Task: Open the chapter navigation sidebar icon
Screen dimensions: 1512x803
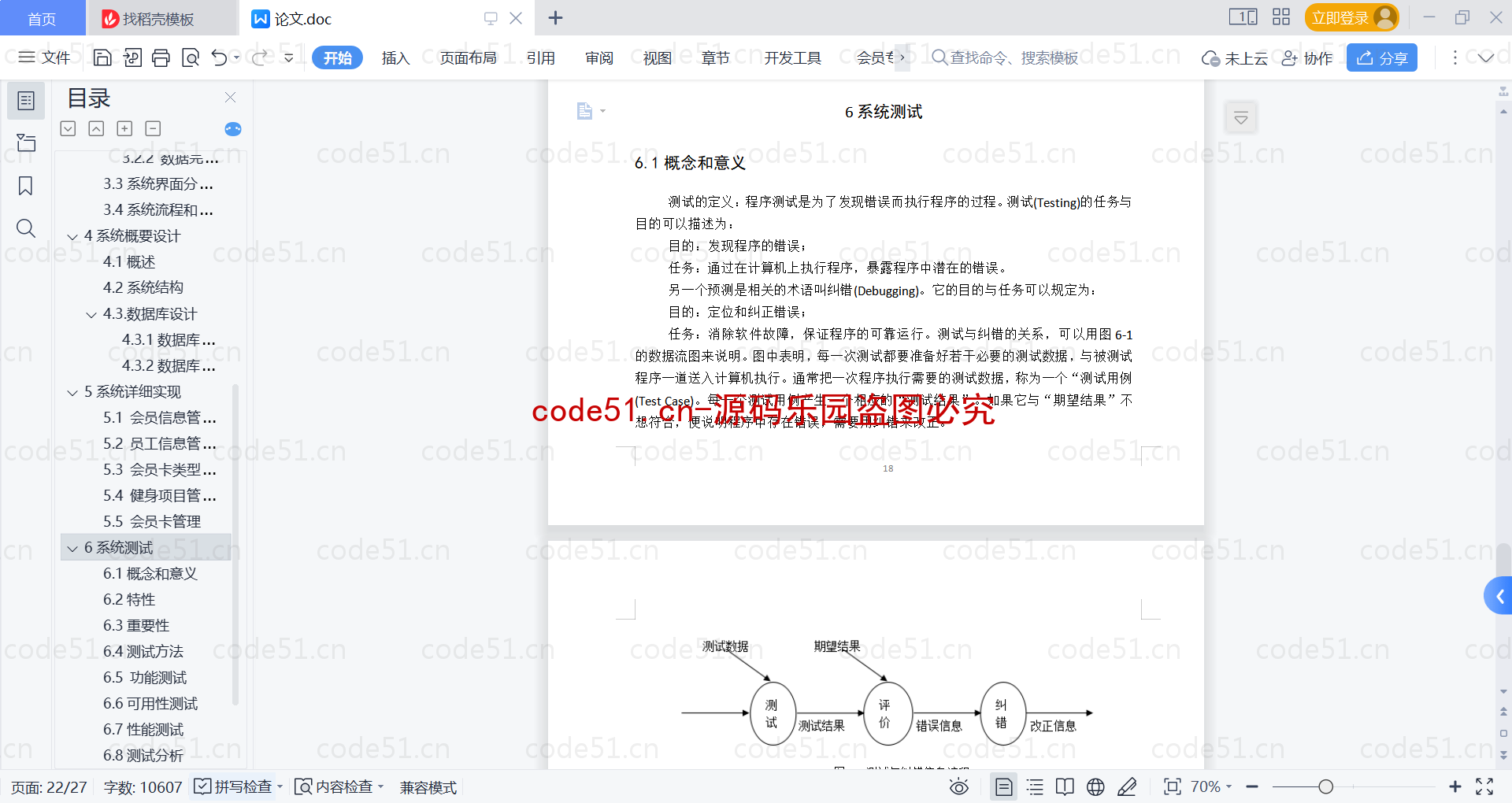Action: click(x=26, y=143)
